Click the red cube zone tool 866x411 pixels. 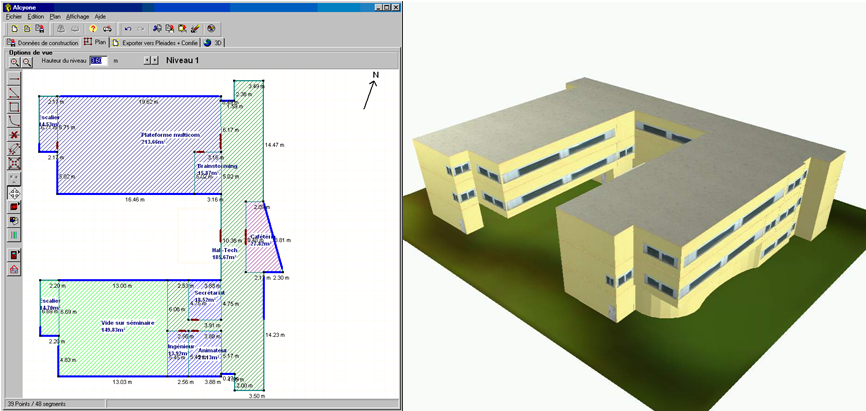pyautogui.click(x=14, y=207)
